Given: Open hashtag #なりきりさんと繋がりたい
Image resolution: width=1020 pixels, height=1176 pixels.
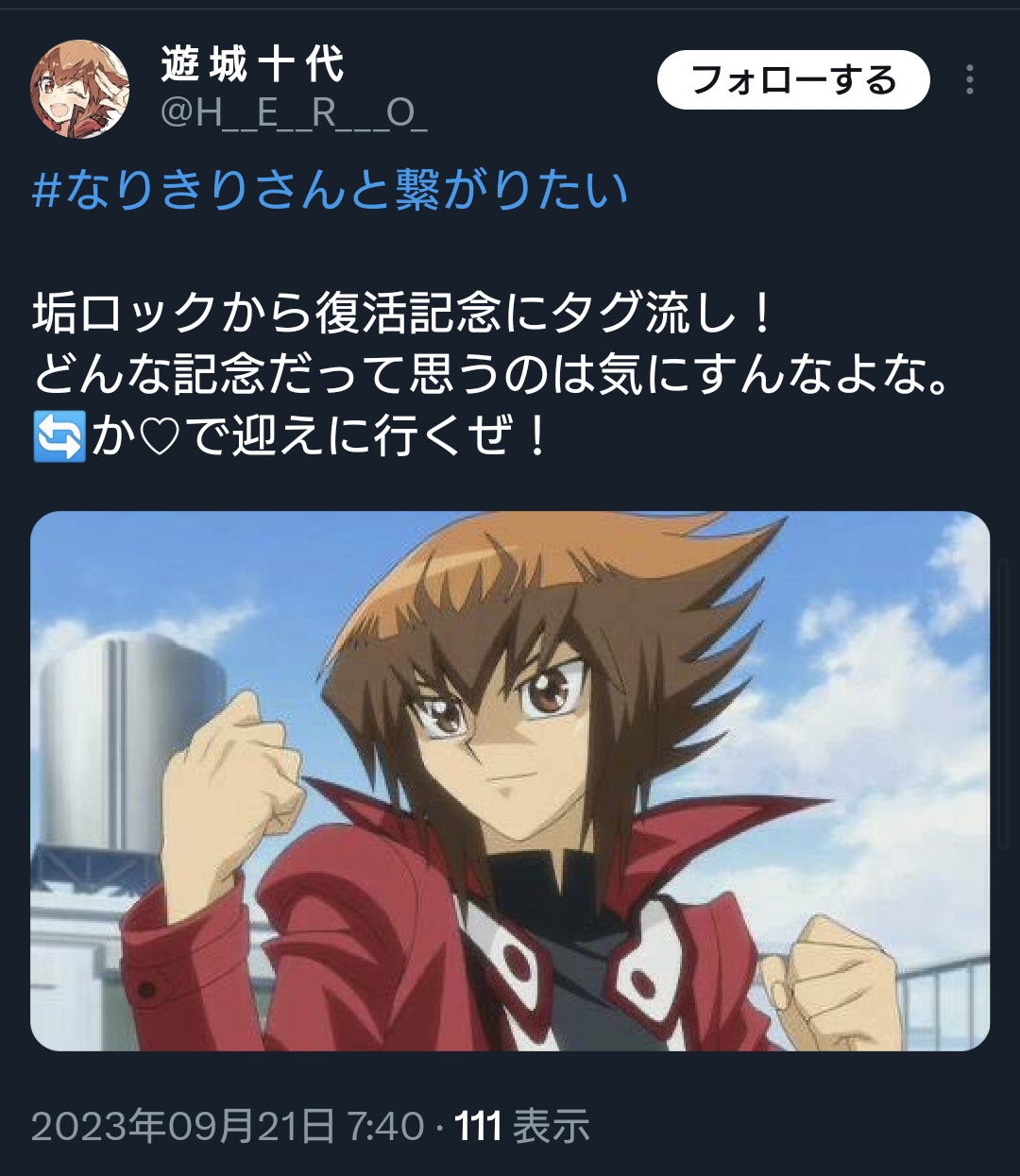Looking at the screenshot, I should pyautogui.click(x=331, y=188).
